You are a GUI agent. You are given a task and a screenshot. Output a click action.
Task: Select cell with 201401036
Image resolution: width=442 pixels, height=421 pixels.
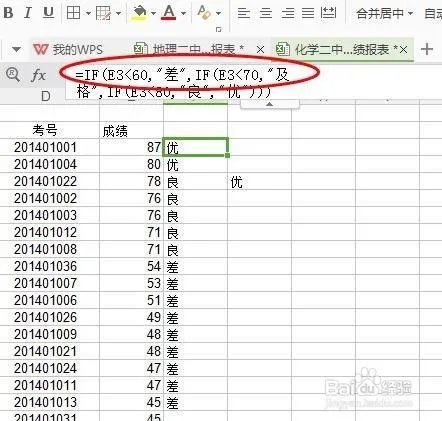point(50,266)
